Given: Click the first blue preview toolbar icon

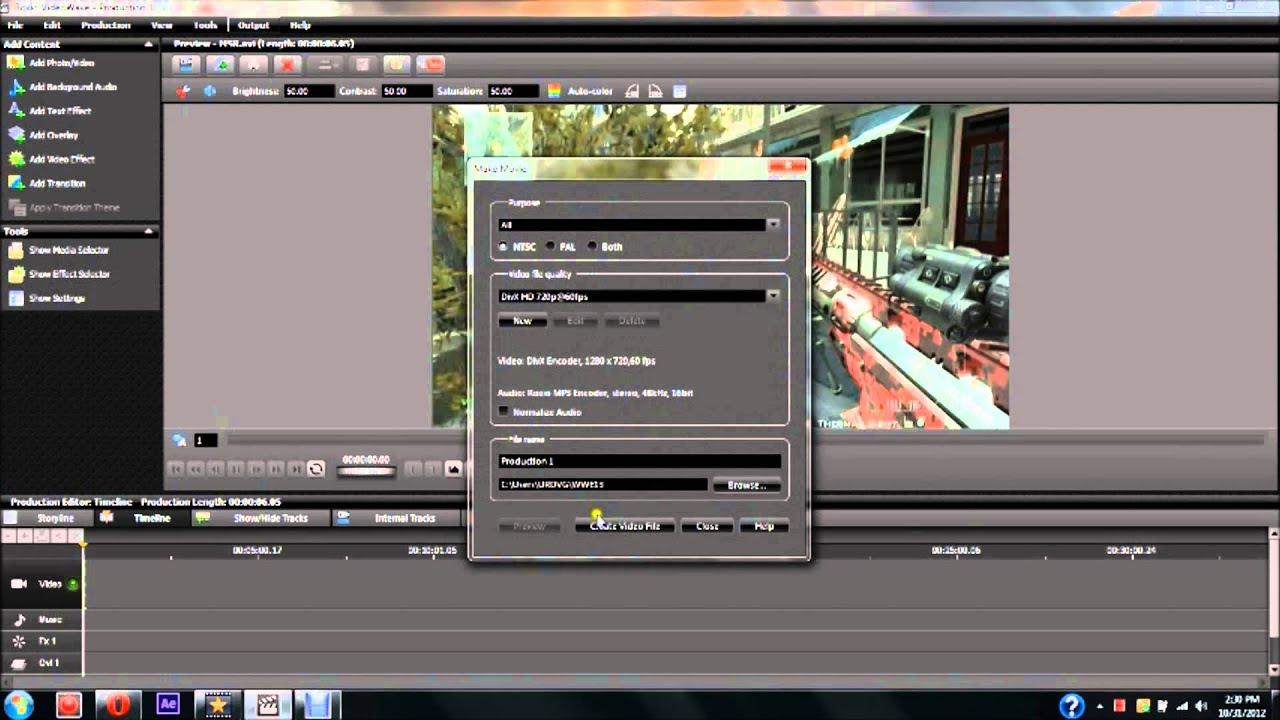Looking at the screenshot, I should pyautogui.click(x=186, y=65).
